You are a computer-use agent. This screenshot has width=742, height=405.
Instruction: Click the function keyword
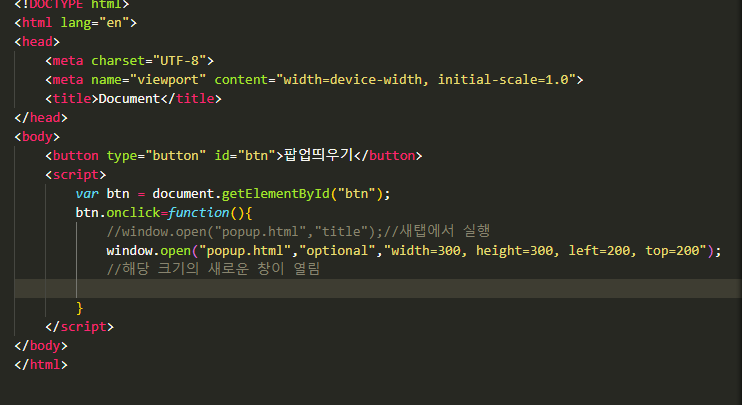(x=198, y=212)
